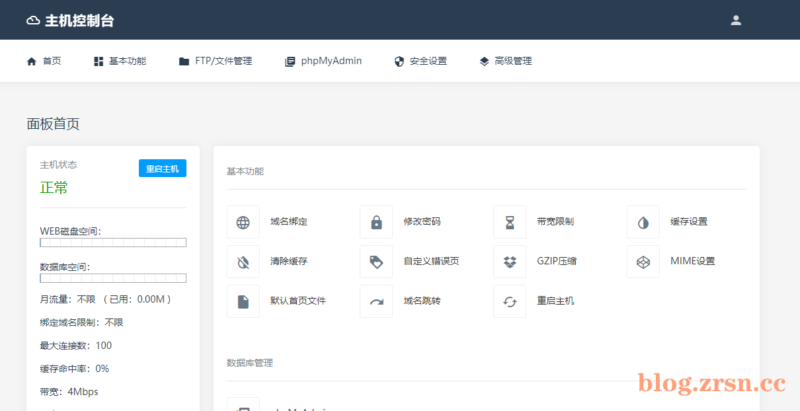Open the refresh icon for 重启主机

coord(510,301)
